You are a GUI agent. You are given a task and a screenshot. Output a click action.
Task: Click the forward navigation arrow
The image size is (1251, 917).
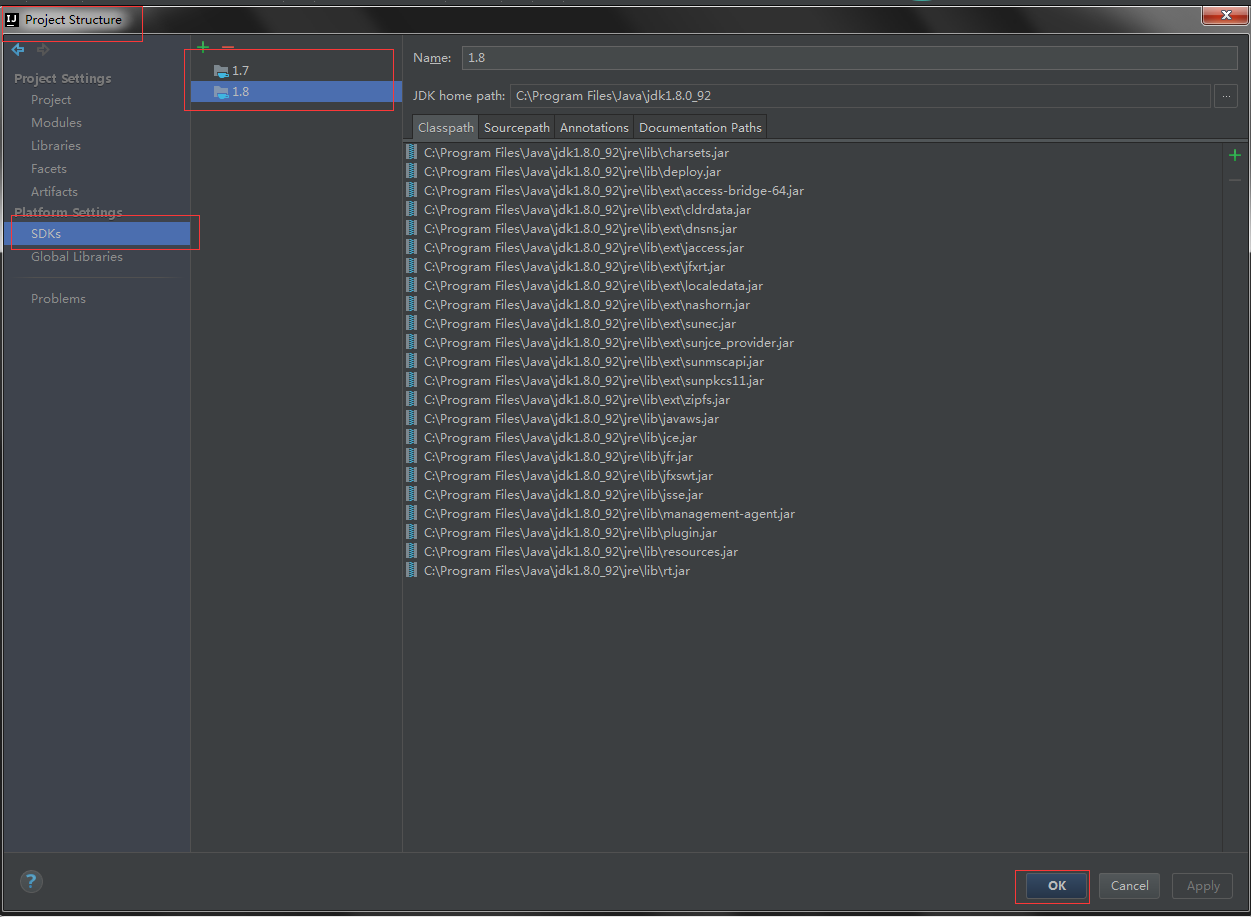pyautogui.click(x=43, y=49)
